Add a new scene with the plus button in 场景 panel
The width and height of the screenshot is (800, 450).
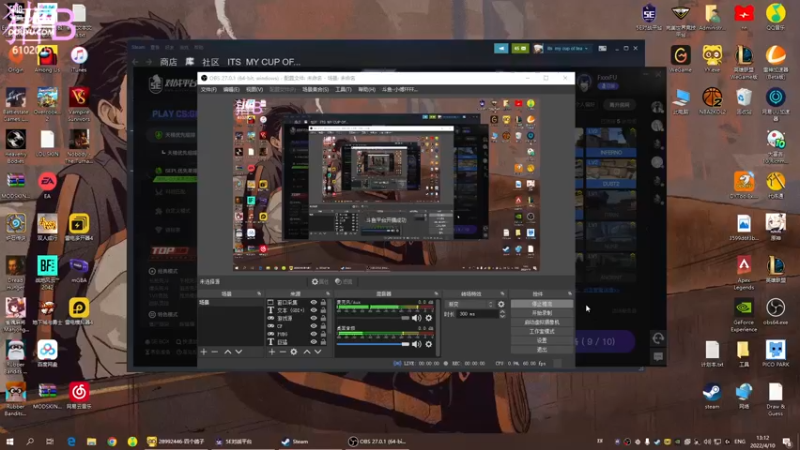(x=204, y=352)
